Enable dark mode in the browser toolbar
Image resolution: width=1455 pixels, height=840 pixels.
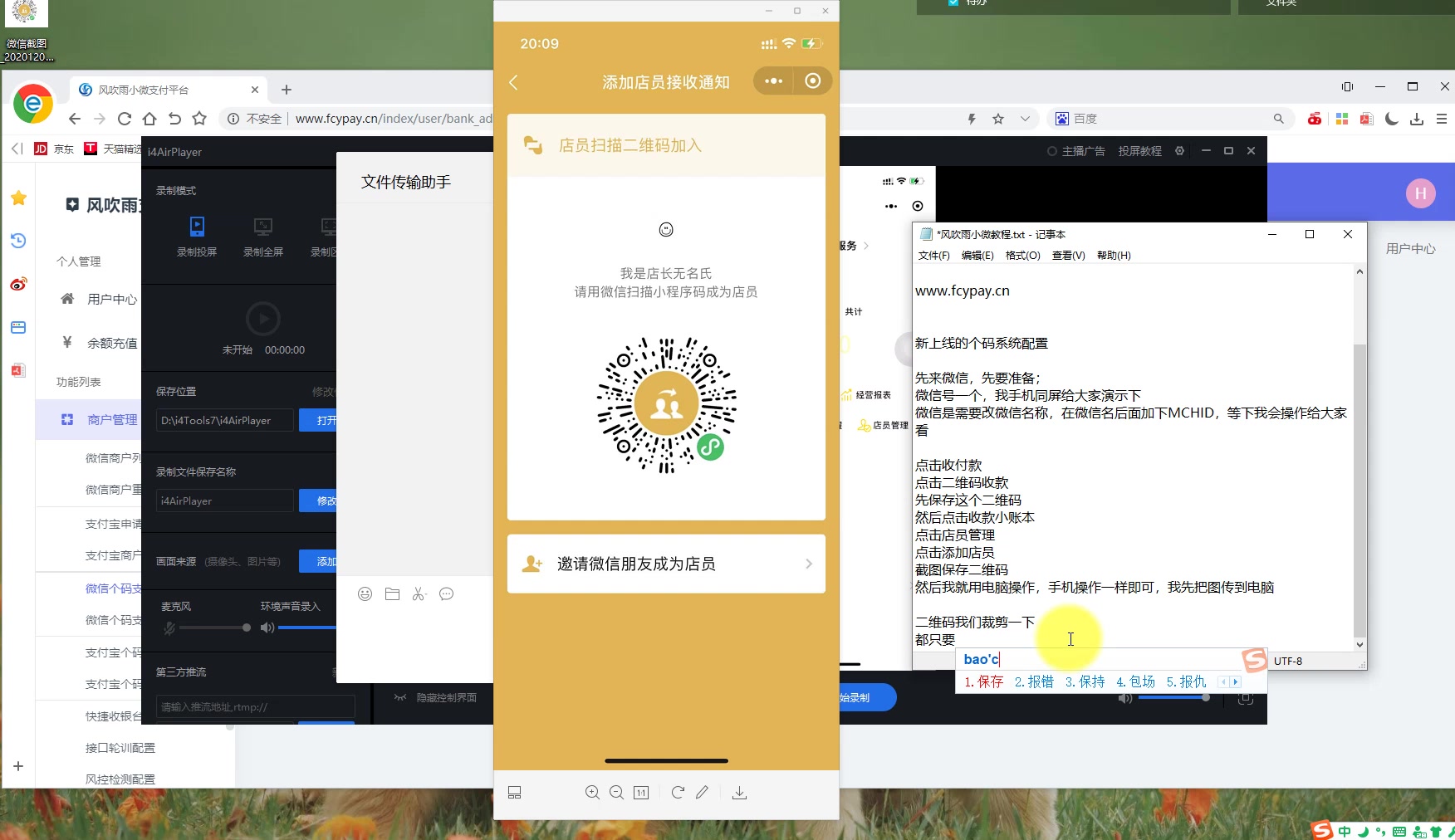pos(1390,119)
